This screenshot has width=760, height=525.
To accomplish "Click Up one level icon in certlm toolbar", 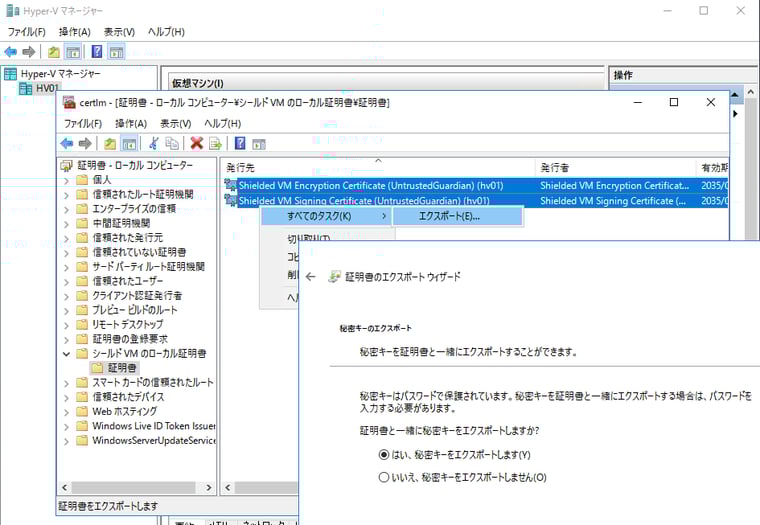I will [110, 143].
